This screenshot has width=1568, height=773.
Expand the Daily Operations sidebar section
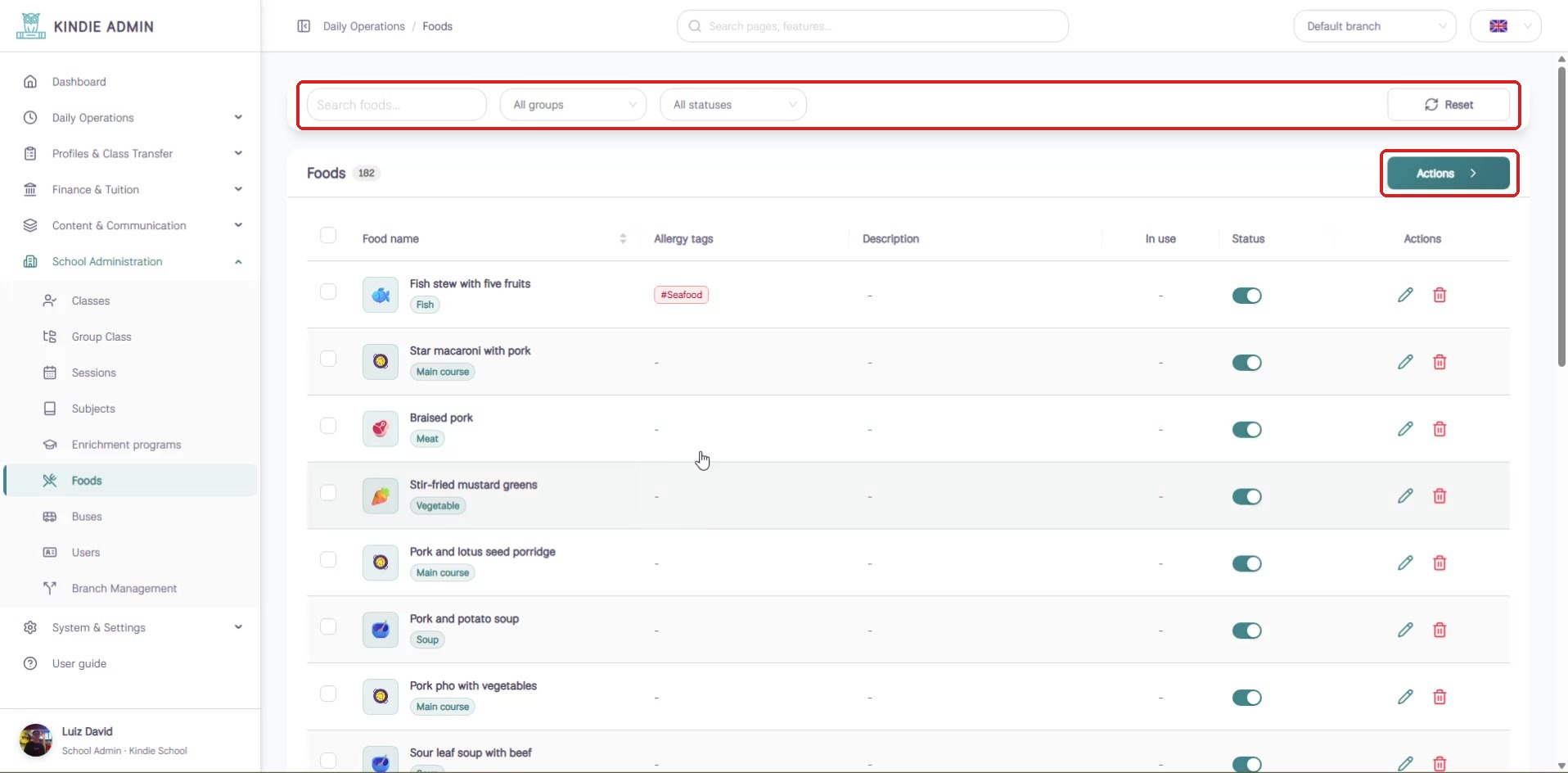131,118
